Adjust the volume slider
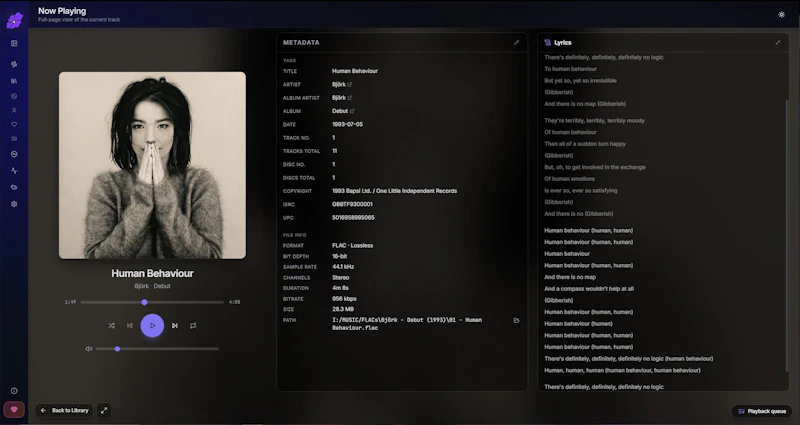The width and height of the screenshot is (800, 425). click(157, 349)
